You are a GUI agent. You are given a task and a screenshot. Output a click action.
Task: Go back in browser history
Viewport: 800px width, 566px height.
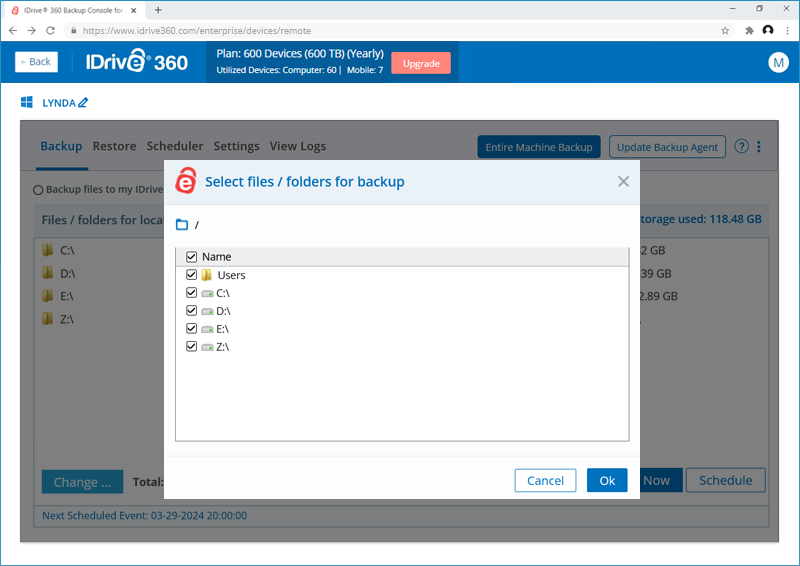coord(13,31)
